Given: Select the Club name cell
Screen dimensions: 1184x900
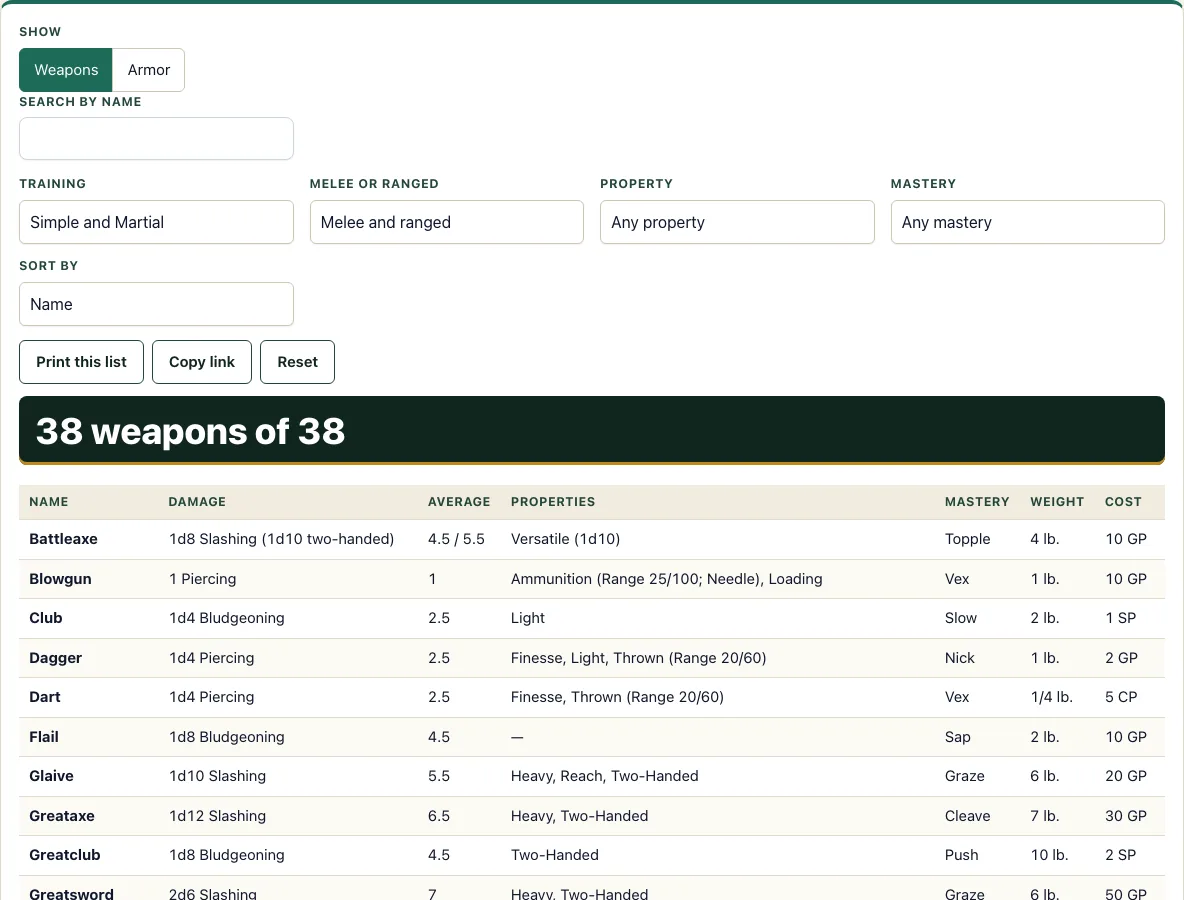Looking at the screenshot, I should click(46, 618).
